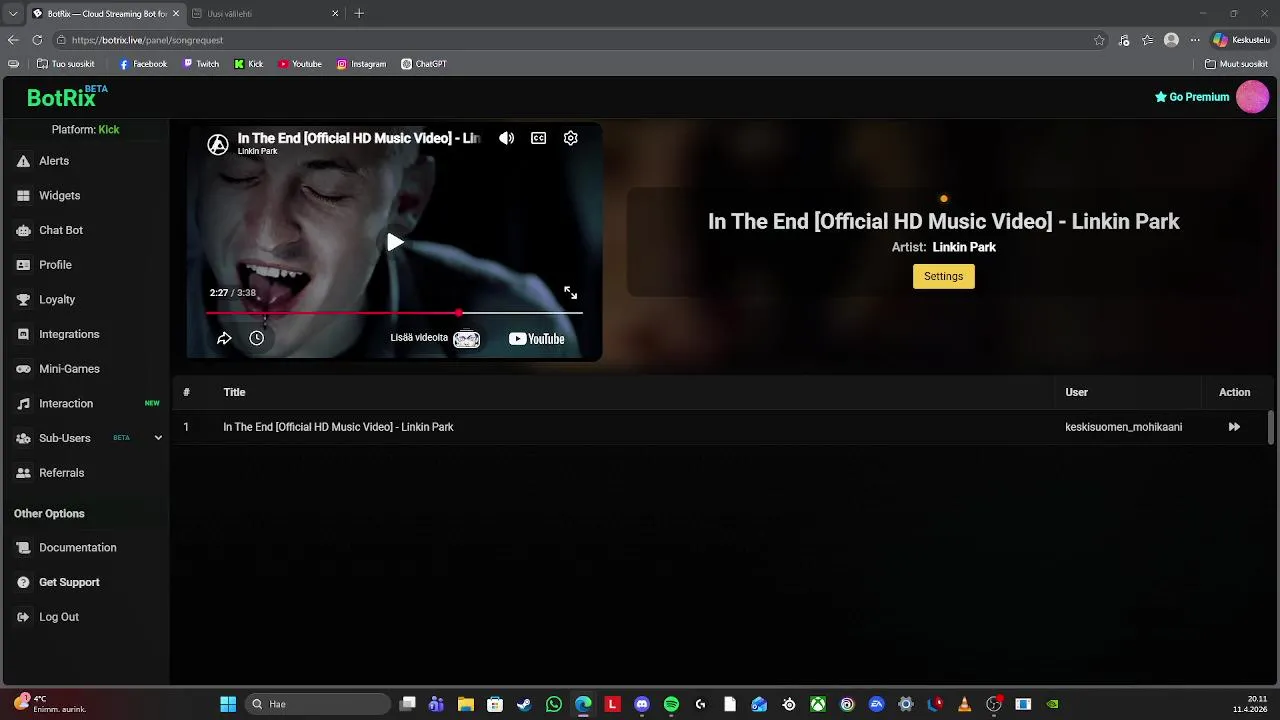This screenshot has width=1280, height=720.
Task: Open the ChatGPT bookmark
Action: pos(424,64)
